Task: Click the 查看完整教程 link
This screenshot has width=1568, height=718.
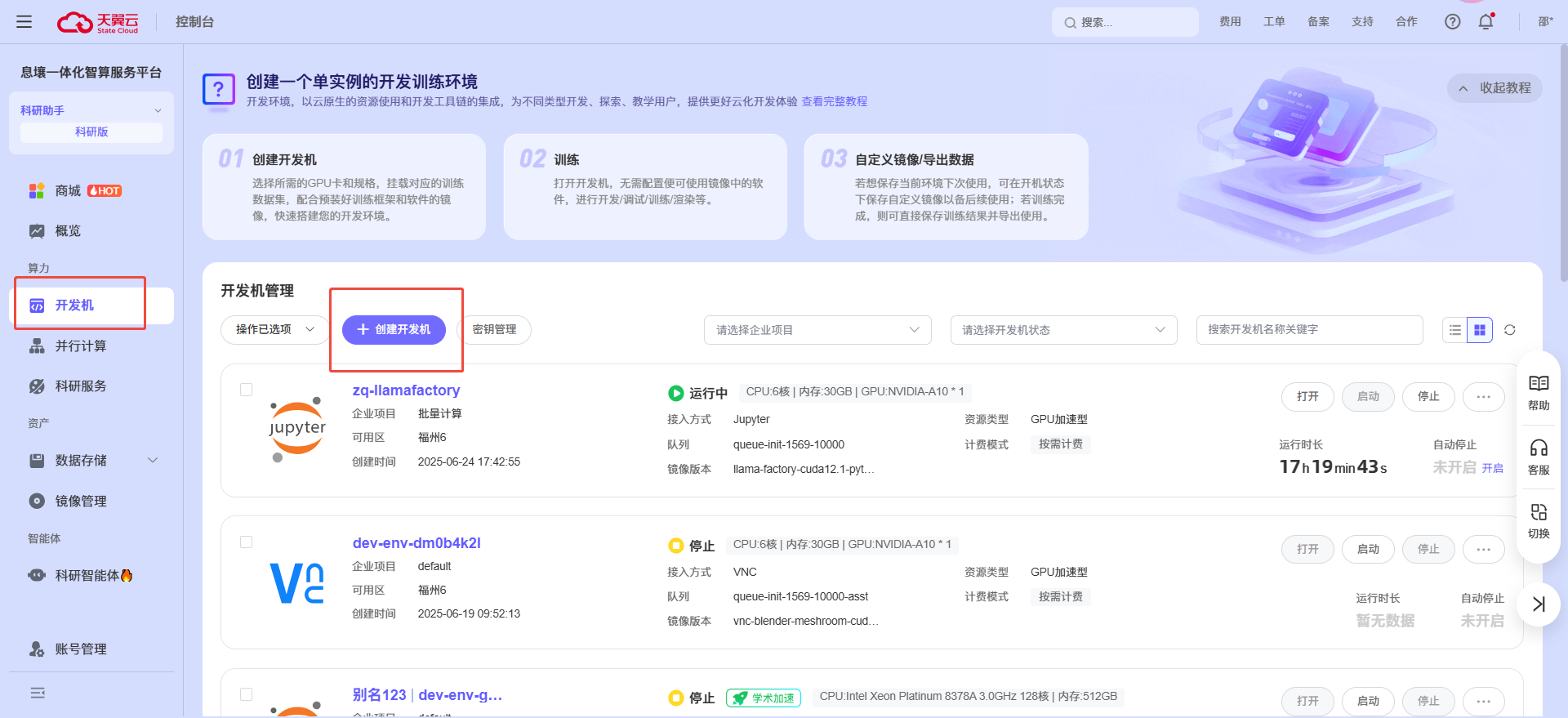Action: tap(835, 101)
